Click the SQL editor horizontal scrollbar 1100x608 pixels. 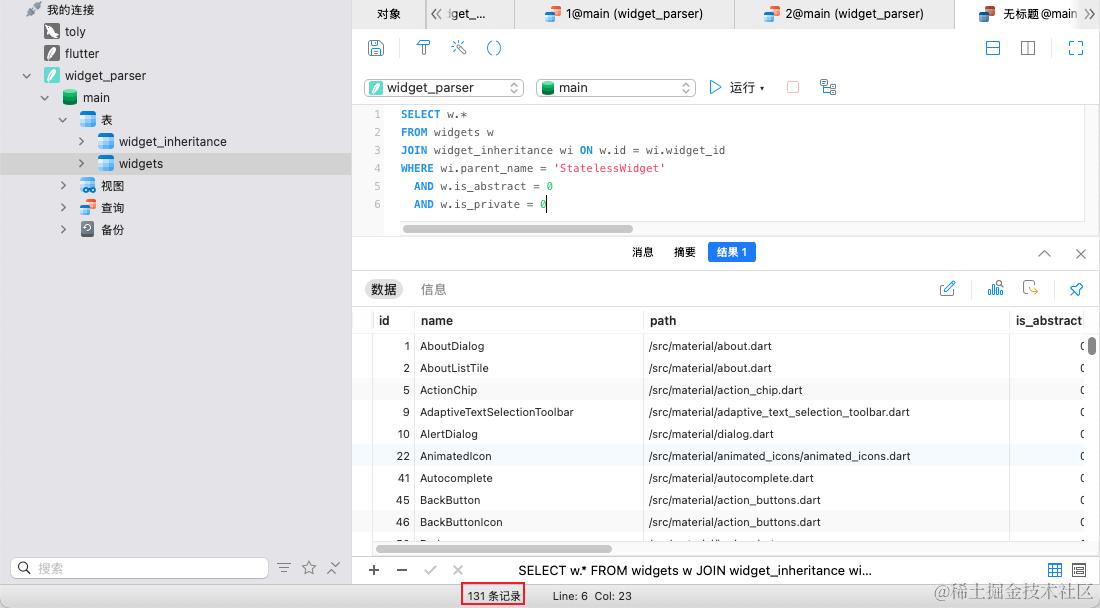[x=518, y=229]
